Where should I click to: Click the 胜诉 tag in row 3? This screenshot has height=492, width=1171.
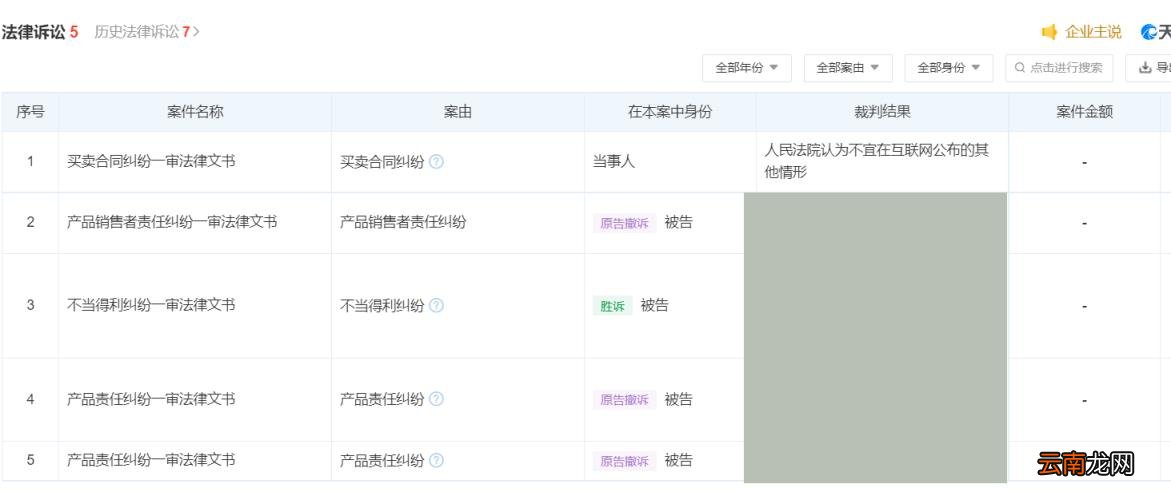tap(612, 306)
